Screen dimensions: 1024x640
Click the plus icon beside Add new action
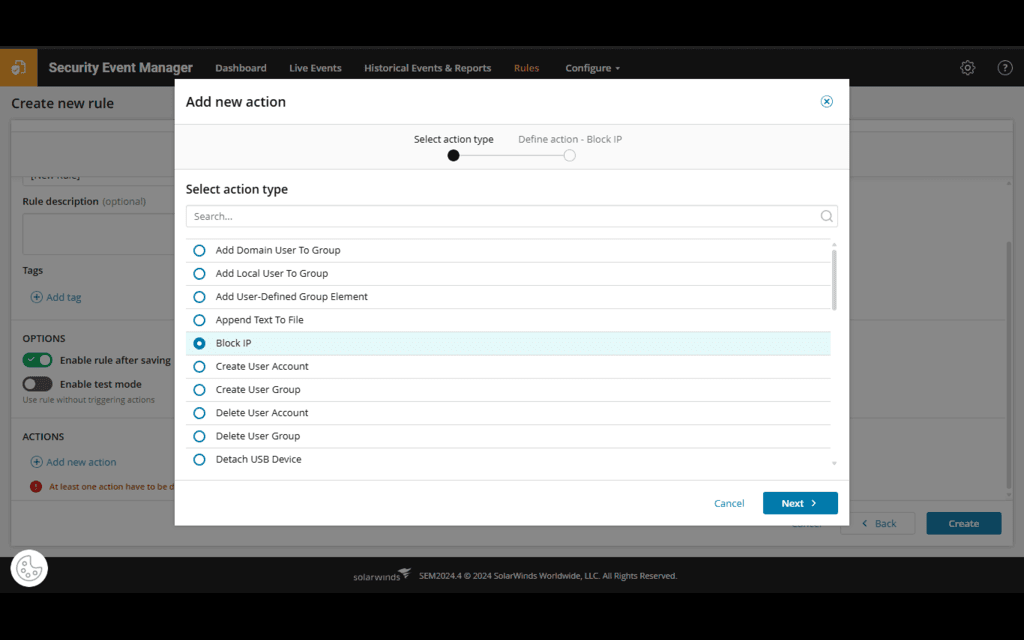tap(37, 462)
